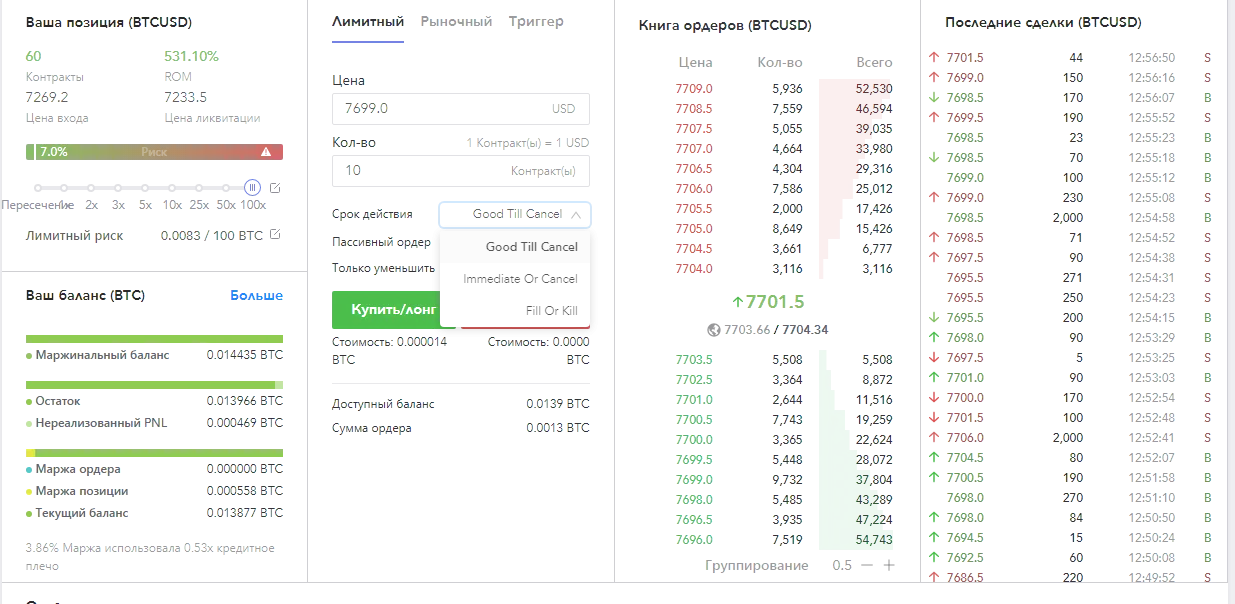Click the Всего column header in order book
Image resolution: width=1235 pixels, height=604 pixels.
pyautogui.click(x=875, y=63)
